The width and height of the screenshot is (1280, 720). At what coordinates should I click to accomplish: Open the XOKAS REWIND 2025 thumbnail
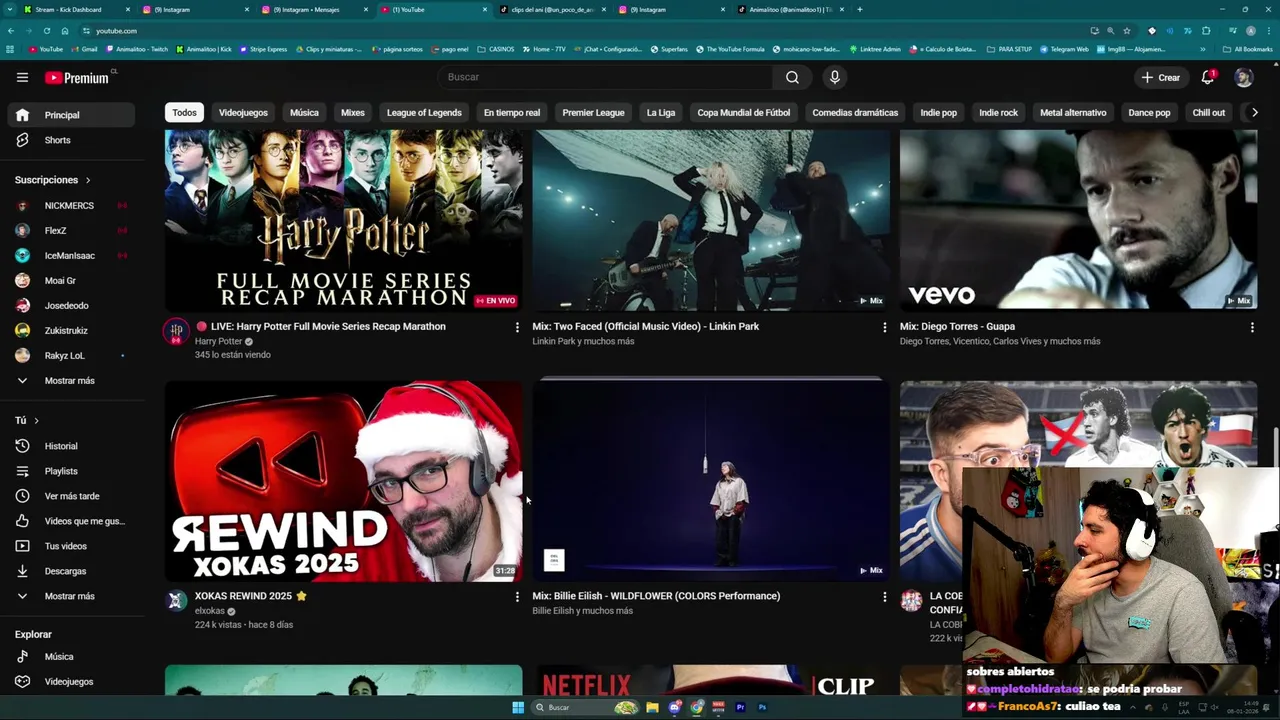(343, 481)
